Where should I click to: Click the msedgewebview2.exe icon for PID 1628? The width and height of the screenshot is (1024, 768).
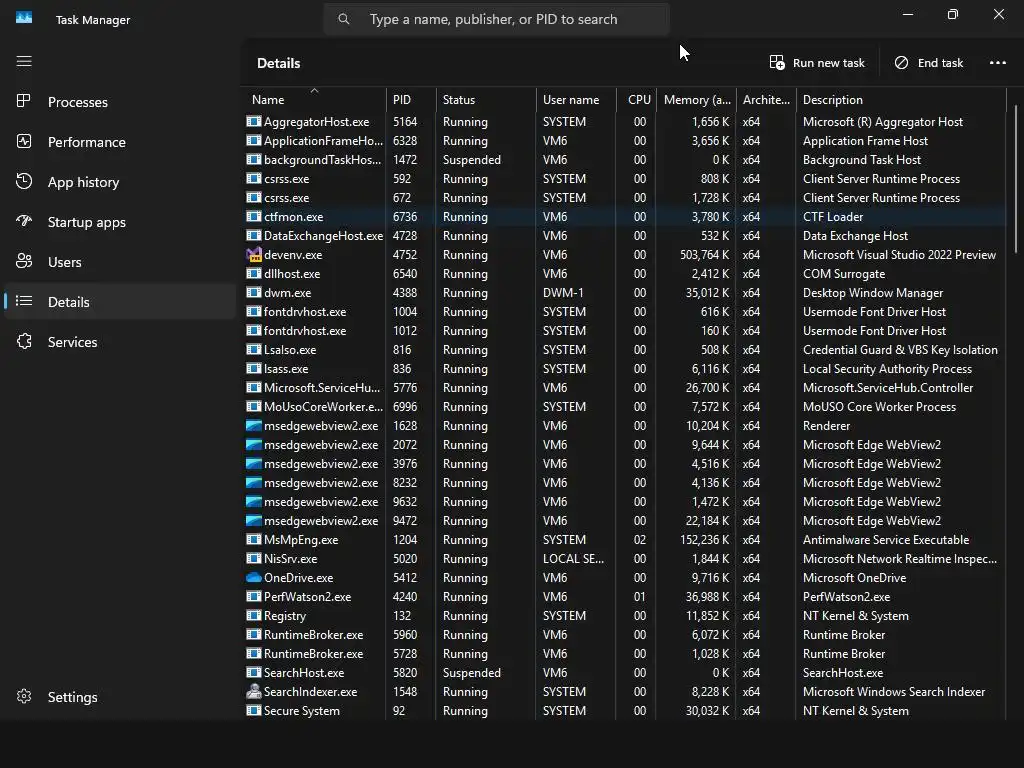pyautogui.click(x=253, y=425)
